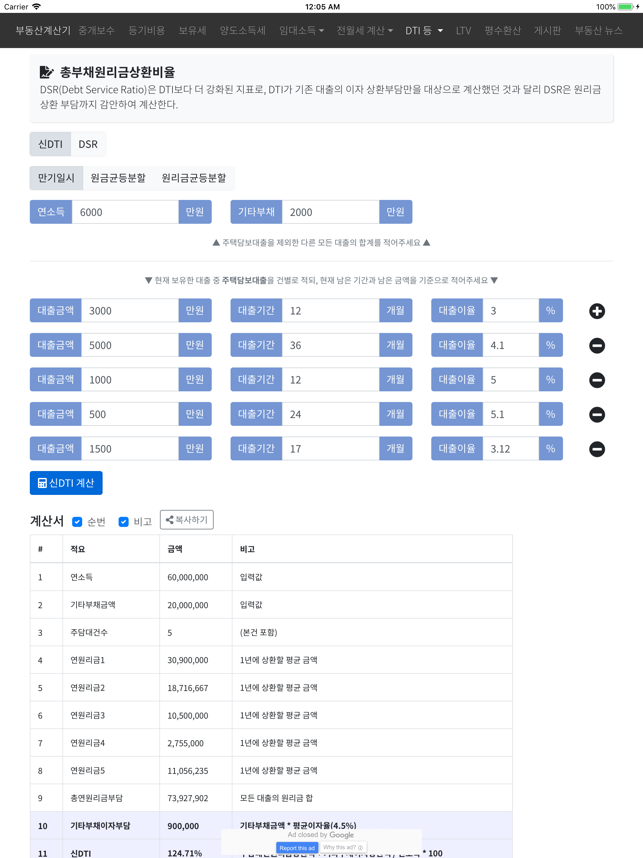Click the 복사하기 share button

pos(187,520)
